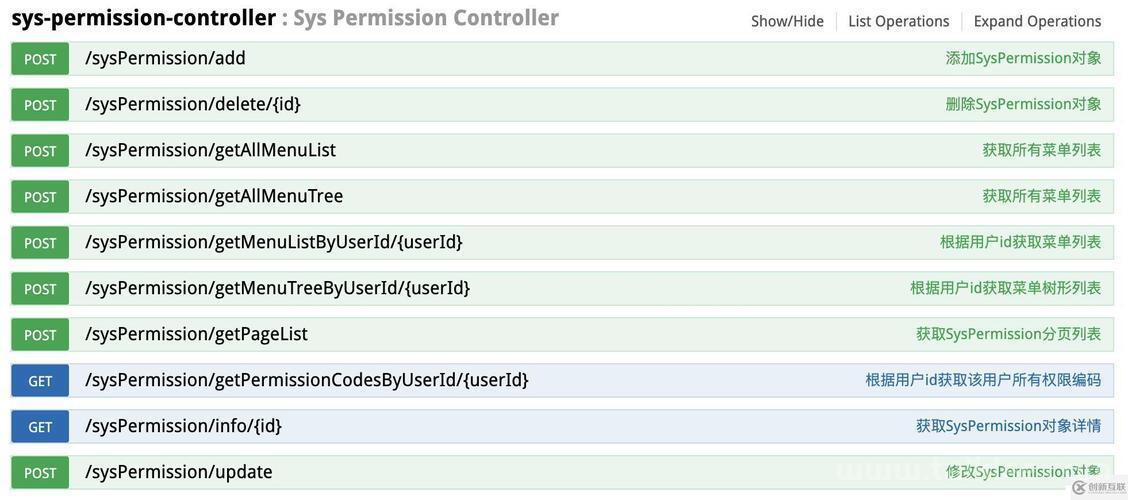Click GET badge for getPermissionCodesByUserId
The height and width of the screenshot is (500, 1128).
(x=40, y=381)
